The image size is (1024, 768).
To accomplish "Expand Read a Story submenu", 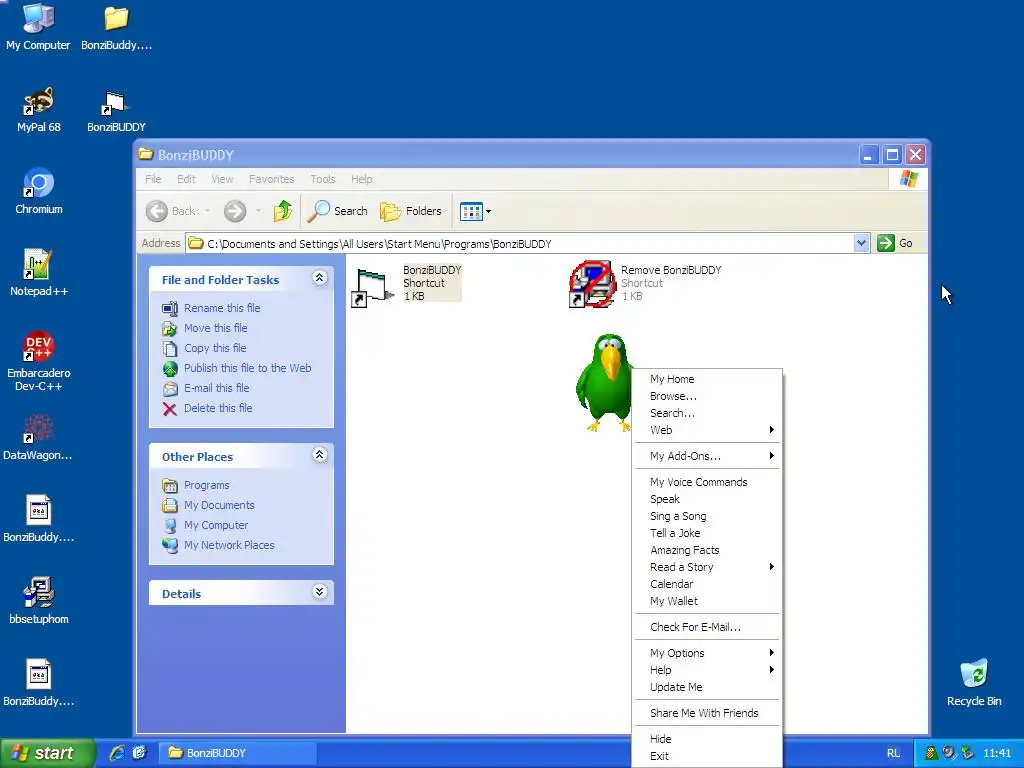I will click(707, 567).
